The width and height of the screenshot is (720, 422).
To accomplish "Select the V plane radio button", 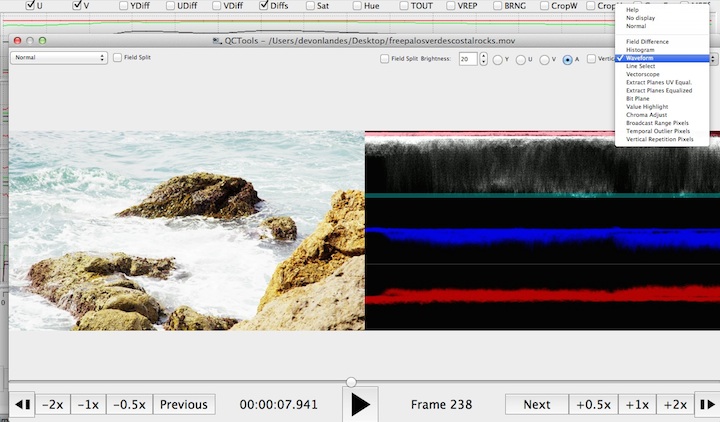I will [547, 60].
